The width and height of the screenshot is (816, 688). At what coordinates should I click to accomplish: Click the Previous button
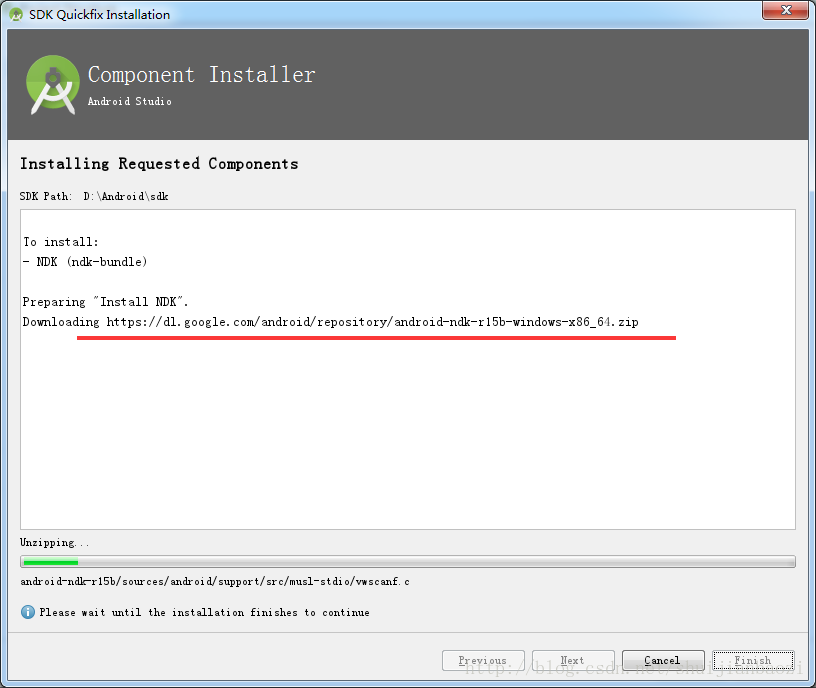coord(483,660)
